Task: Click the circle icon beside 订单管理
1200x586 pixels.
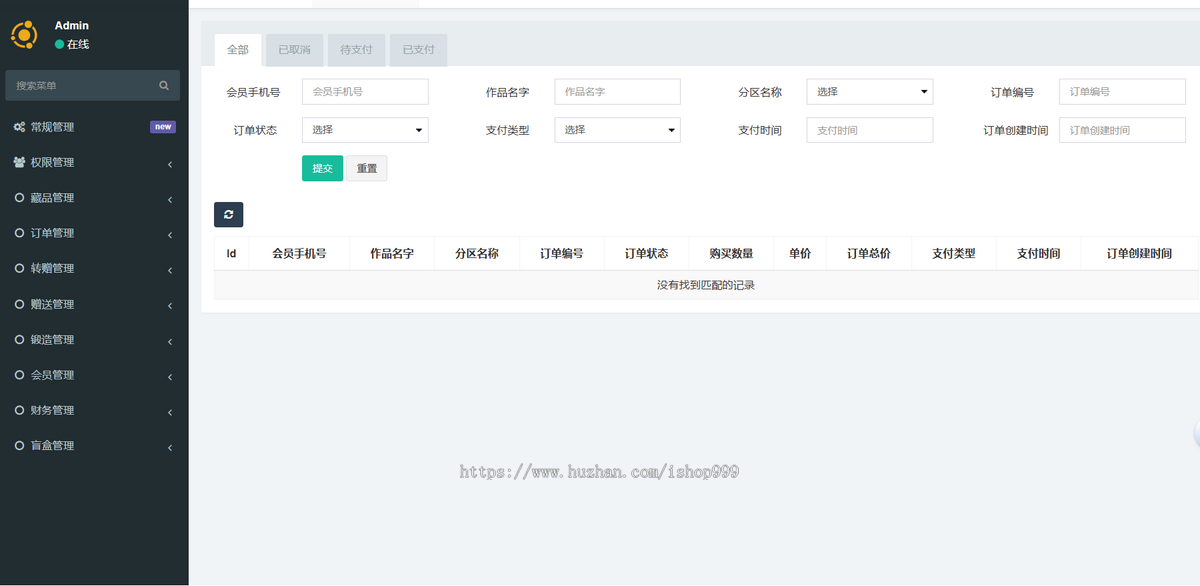Action: click(x=19, y=233)
